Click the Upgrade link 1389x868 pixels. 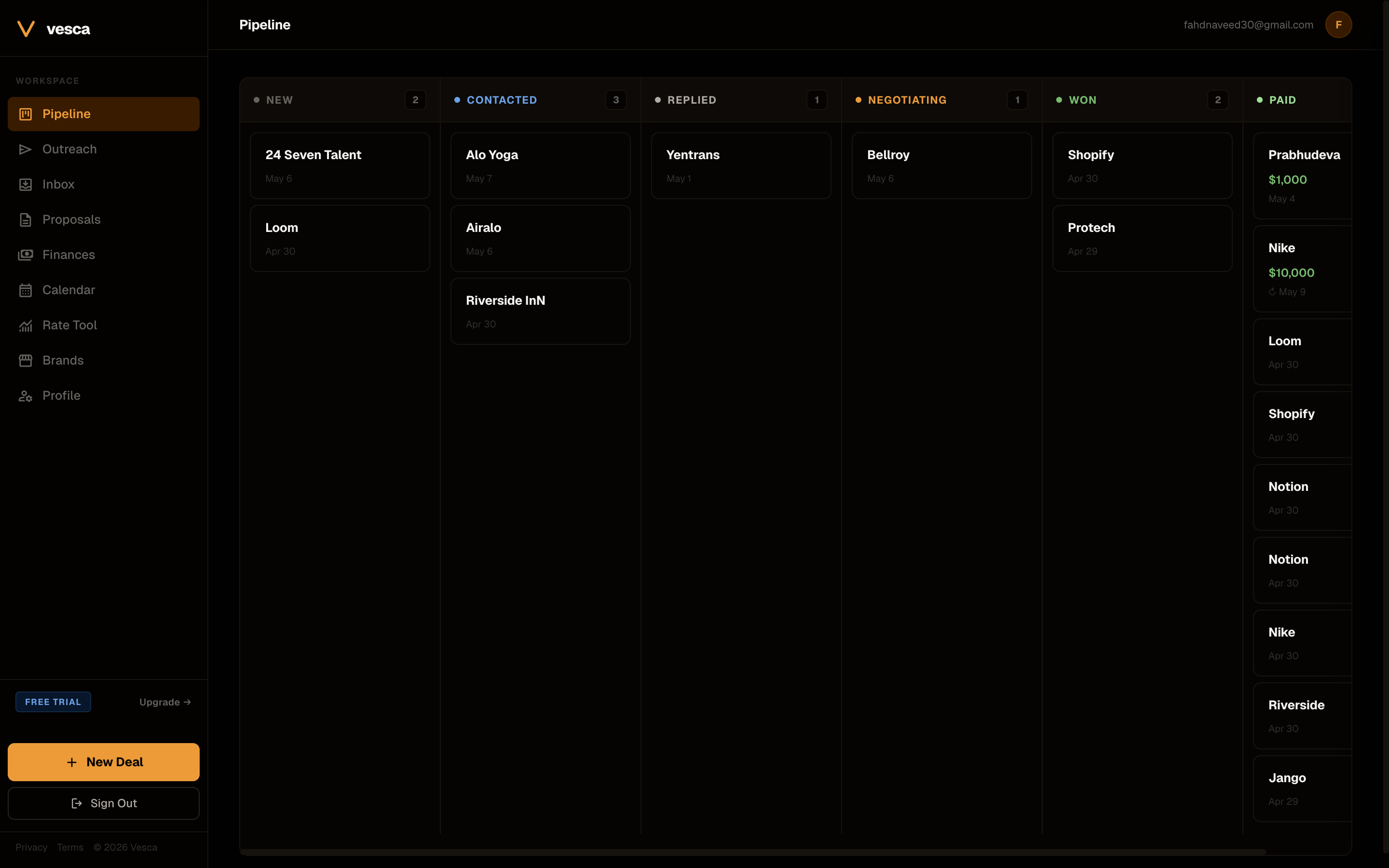[165, 702]
